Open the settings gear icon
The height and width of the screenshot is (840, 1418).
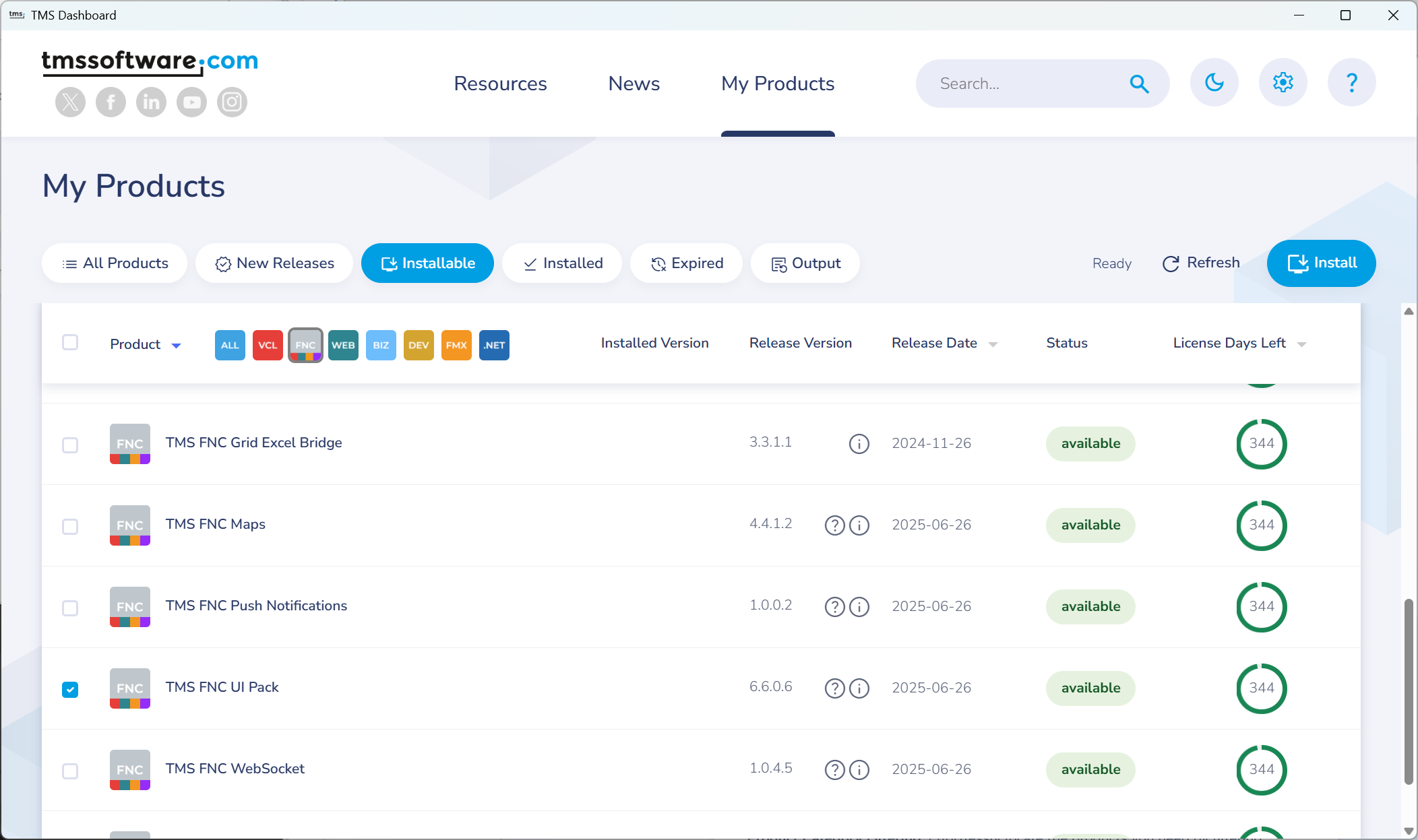(x=1283, y=82)
